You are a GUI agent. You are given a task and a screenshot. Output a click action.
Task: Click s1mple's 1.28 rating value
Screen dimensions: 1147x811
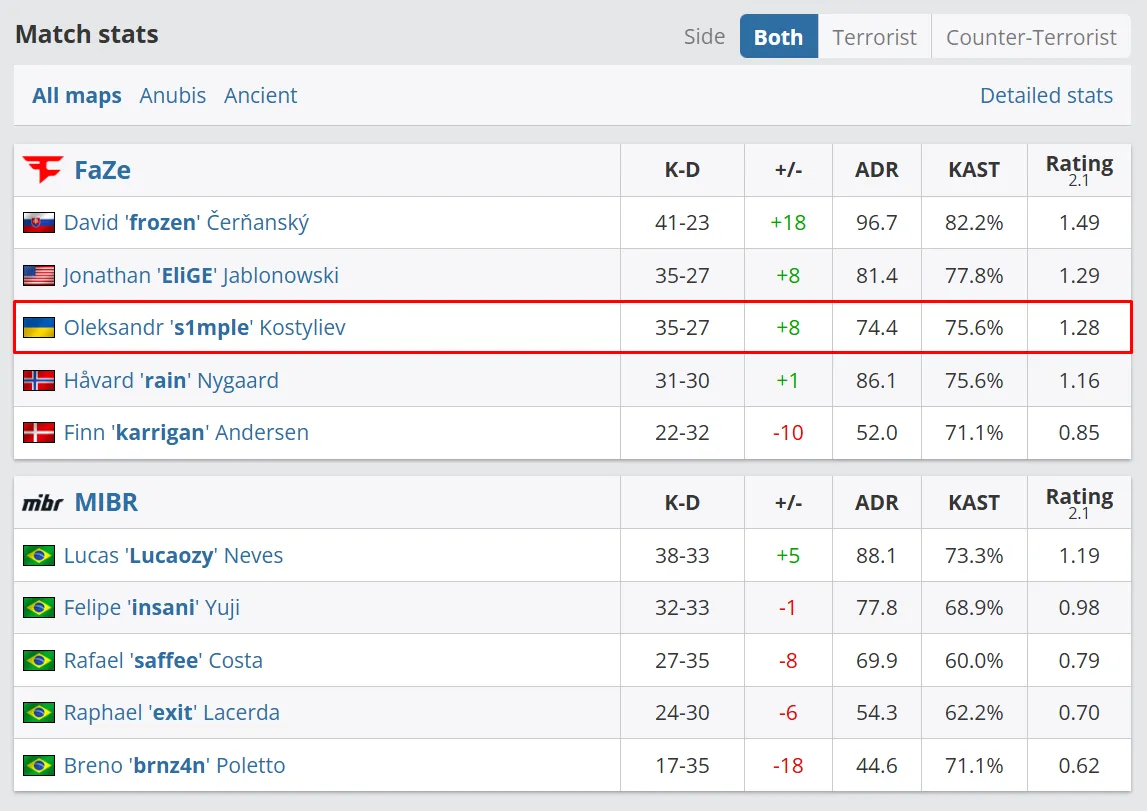(x=1079, y=328)
